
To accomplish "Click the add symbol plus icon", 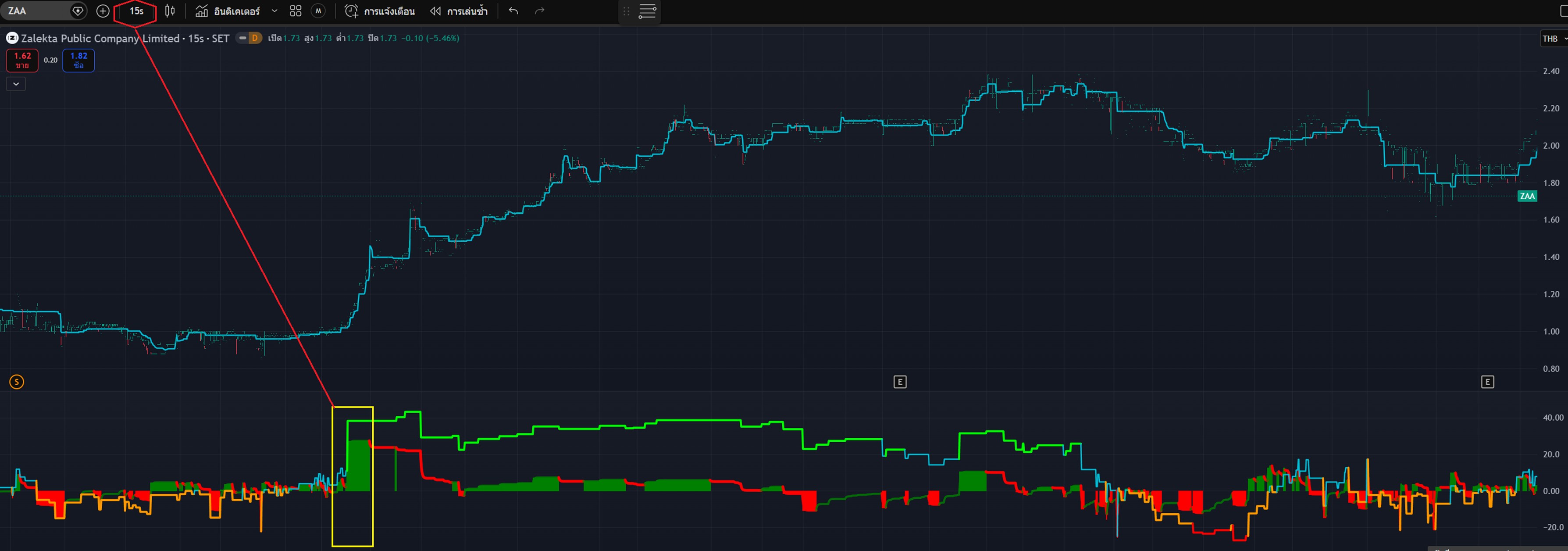I will (103, 11).
